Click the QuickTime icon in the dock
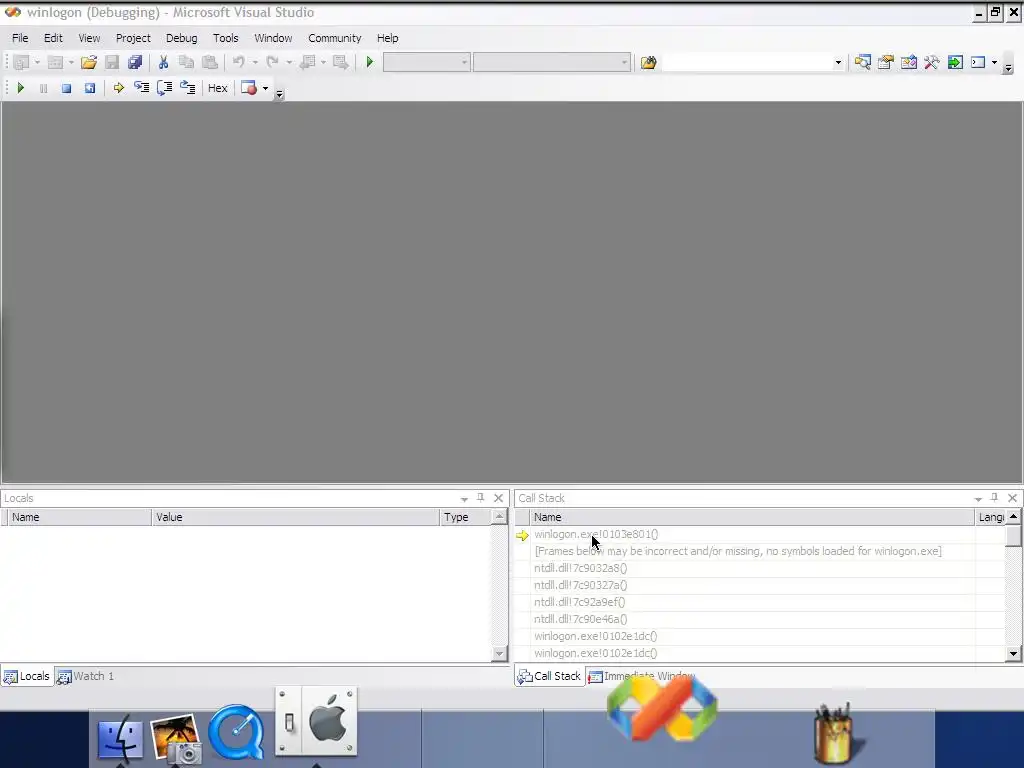 click(x=236, y=732)
